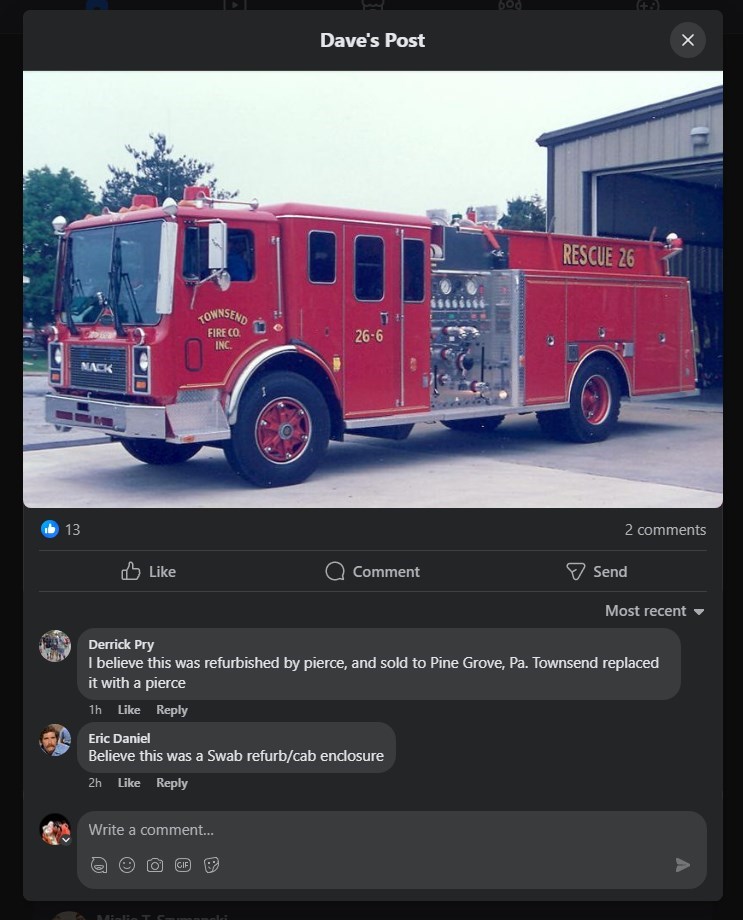Click the Write a comment field
Screen dimensions: 743x920
point(391,830)
